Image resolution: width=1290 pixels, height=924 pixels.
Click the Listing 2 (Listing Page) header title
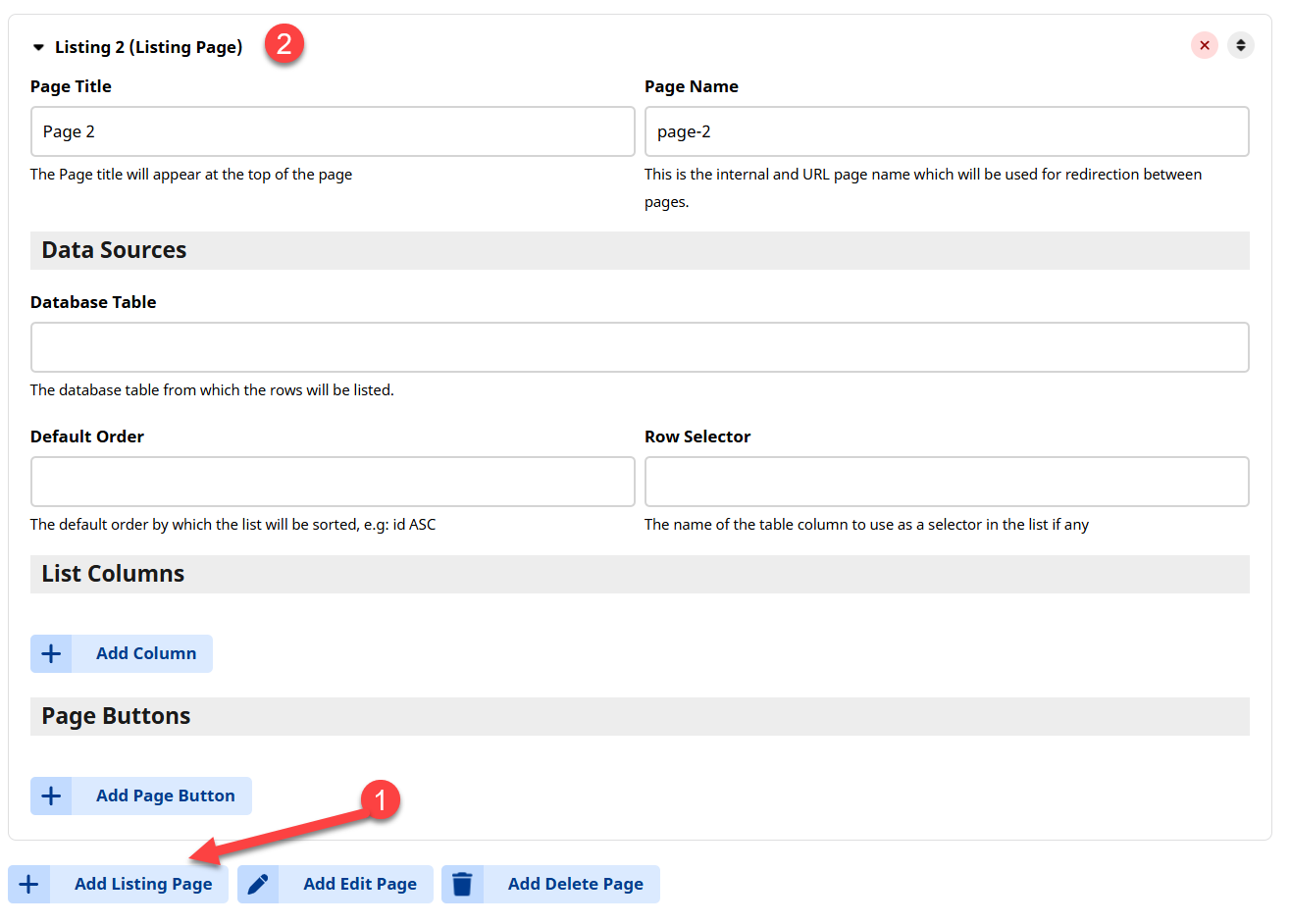coord(148,47)
